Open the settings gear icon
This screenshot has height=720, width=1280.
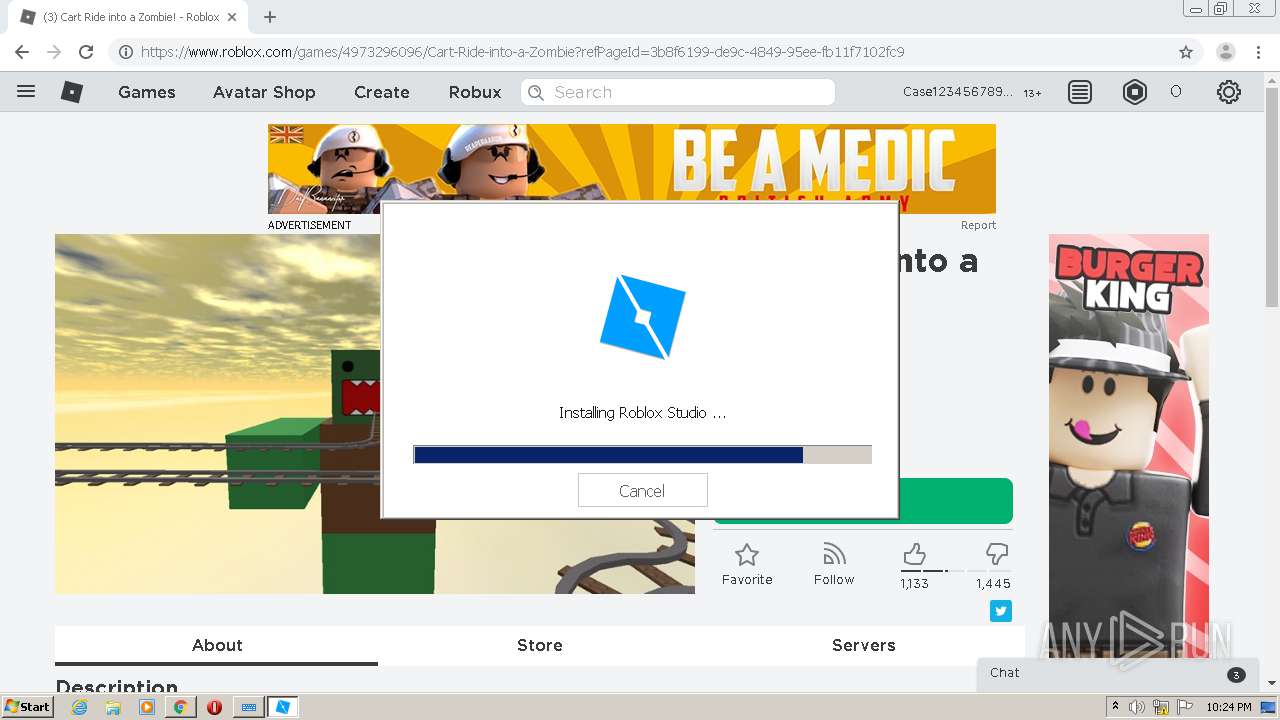click(x=1229, y=92)
